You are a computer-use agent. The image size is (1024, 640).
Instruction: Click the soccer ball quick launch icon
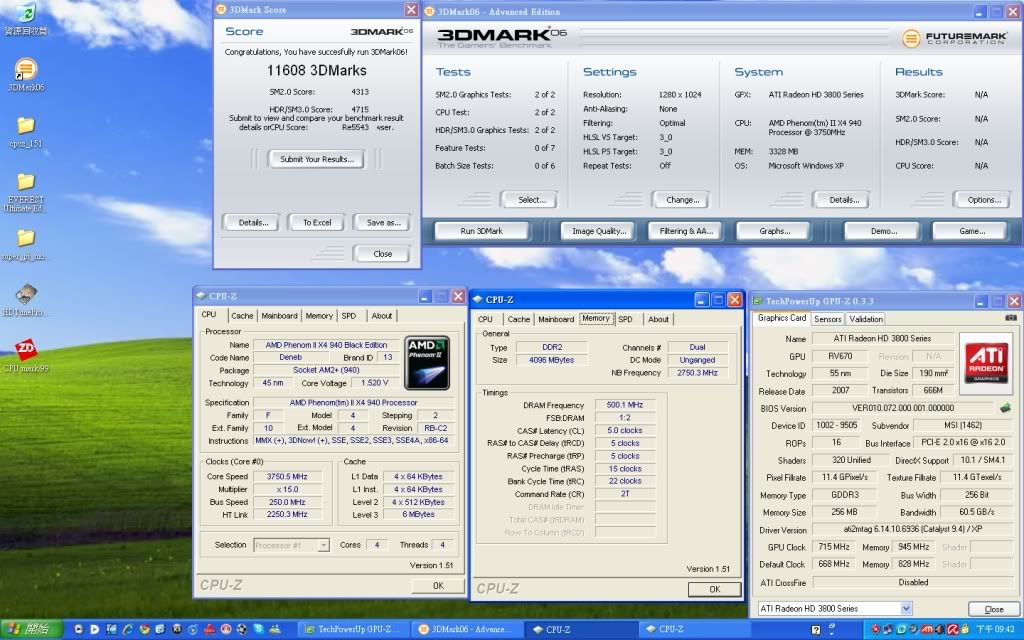tap(242, 630)
